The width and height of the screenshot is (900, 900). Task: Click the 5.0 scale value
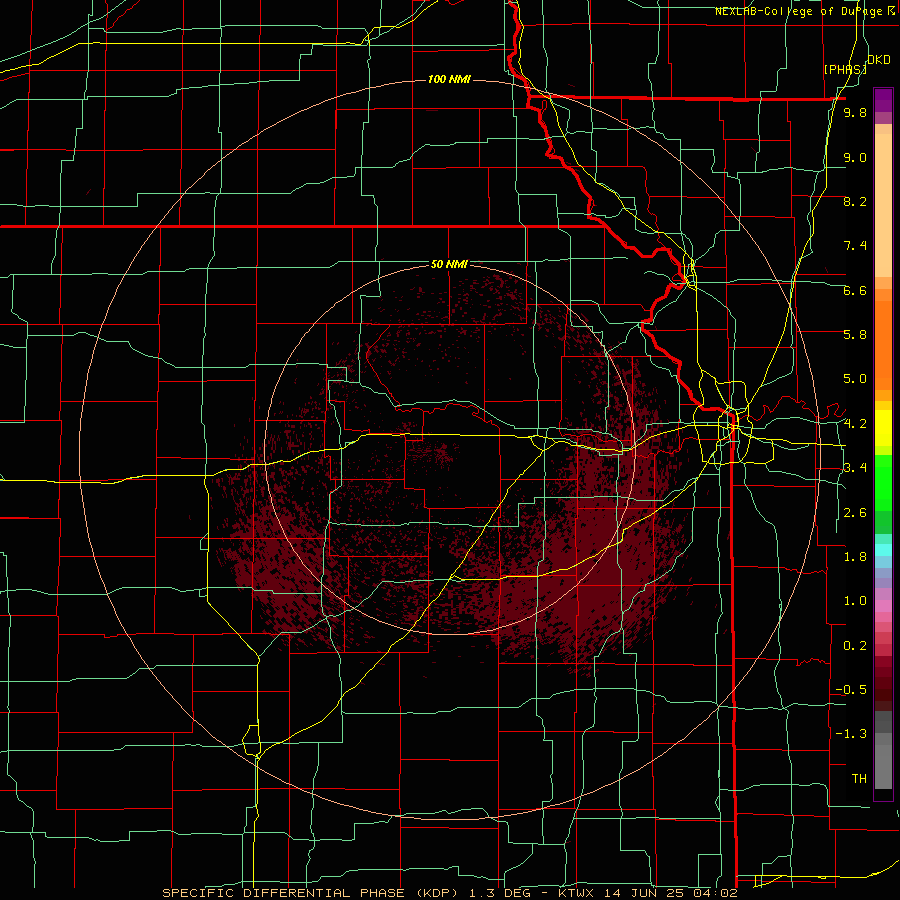855,379
